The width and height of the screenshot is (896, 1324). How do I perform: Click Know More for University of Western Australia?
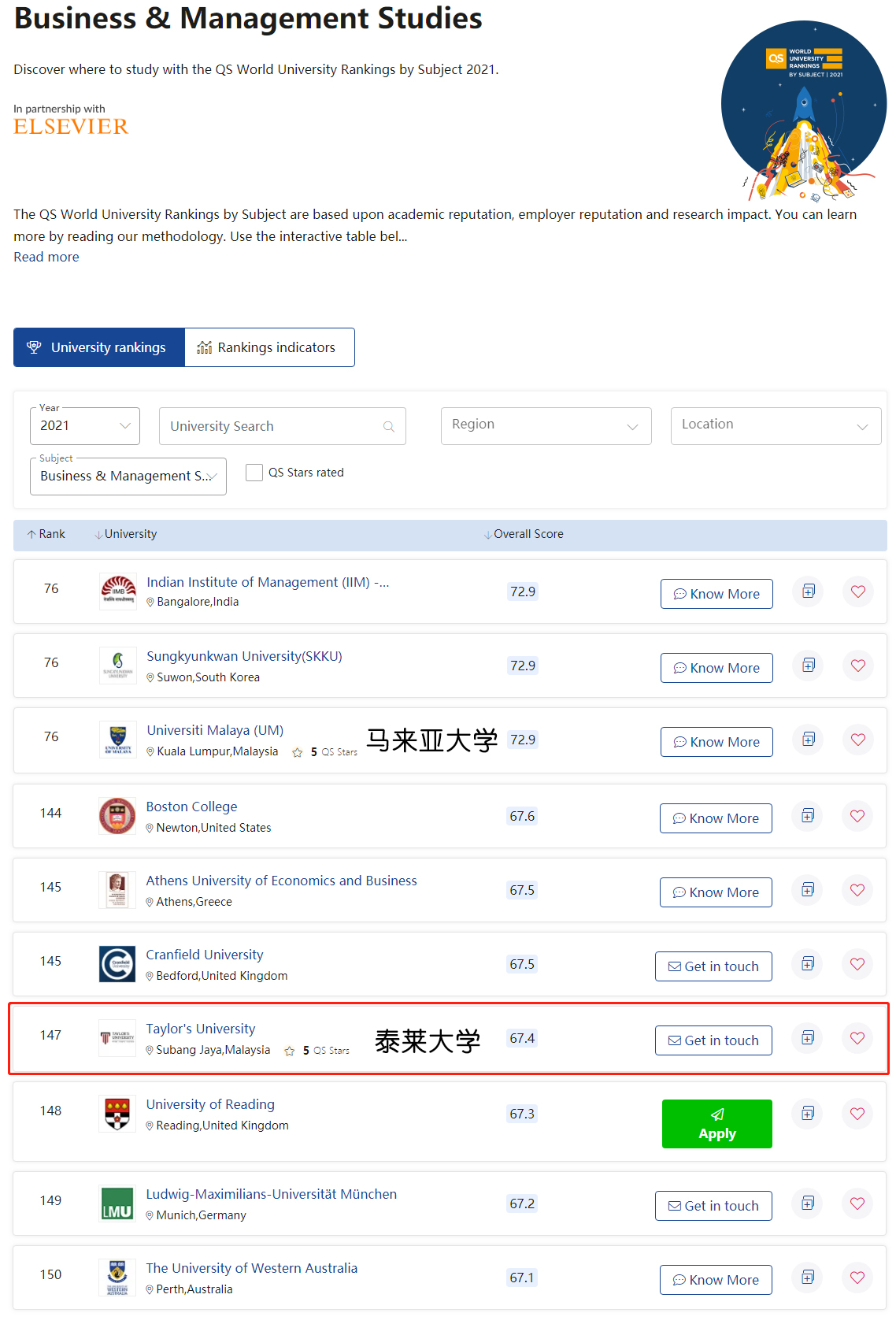tap(716, 1280)
